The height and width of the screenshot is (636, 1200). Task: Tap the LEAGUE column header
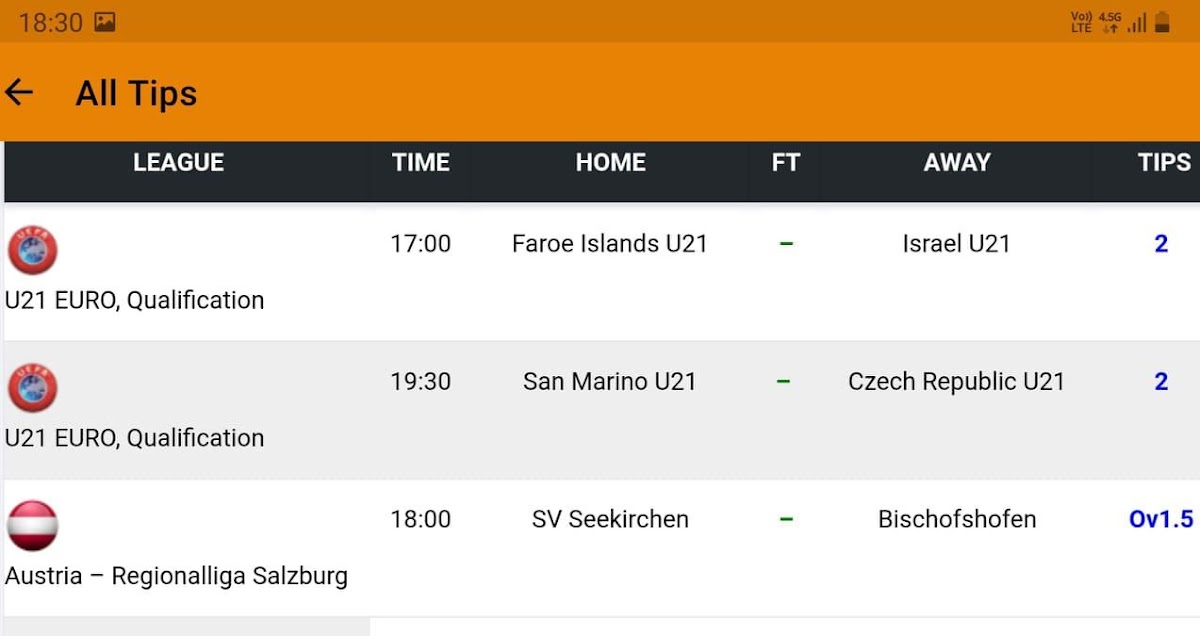[178, 163]
